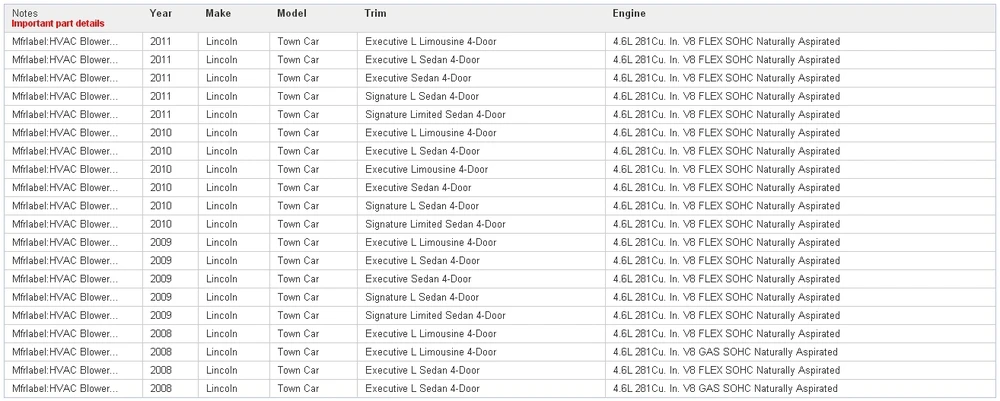Click the 2011 Signature L Sedan 4-Door cell
Viewport: 1000px width, 401px height.
point(422,96)
